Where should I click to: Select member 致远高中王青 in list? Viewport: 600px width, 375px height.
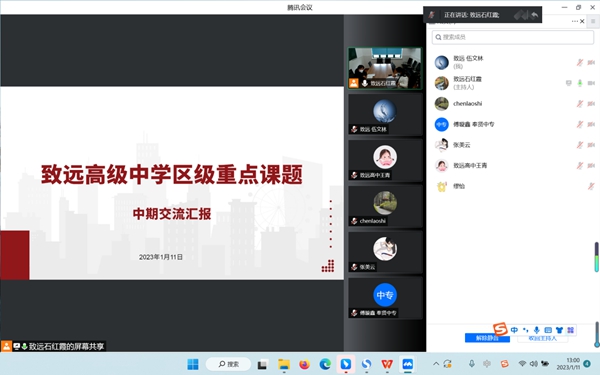513,165
